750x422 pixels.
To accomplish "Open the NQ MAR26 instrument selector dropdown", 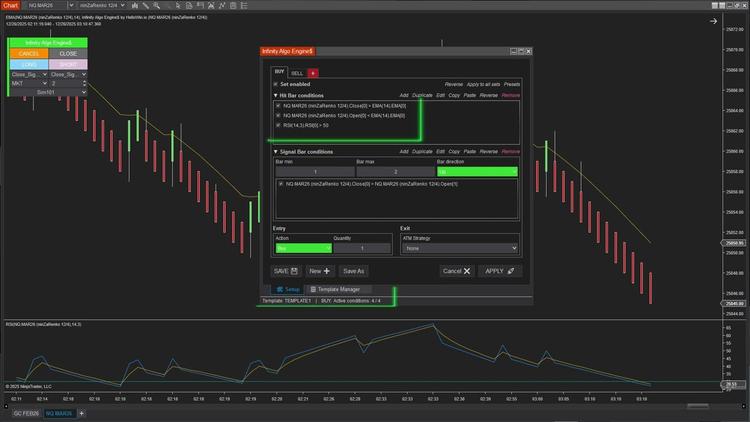I will click(71, 5).
